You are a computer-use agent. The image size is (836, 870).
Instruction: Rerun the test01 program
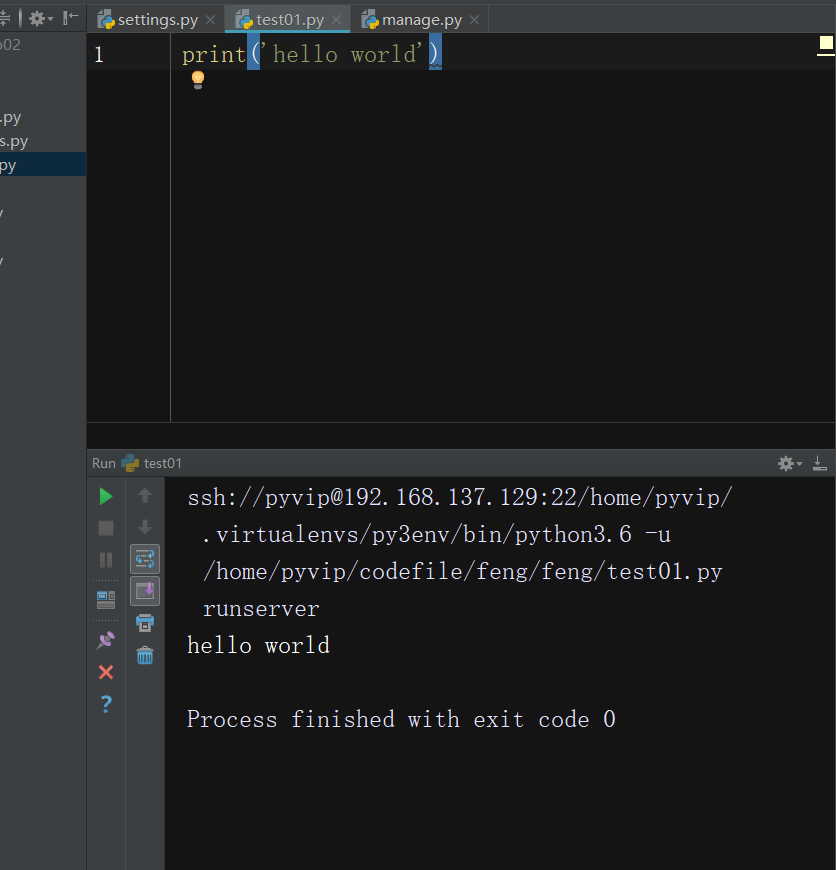104,495
